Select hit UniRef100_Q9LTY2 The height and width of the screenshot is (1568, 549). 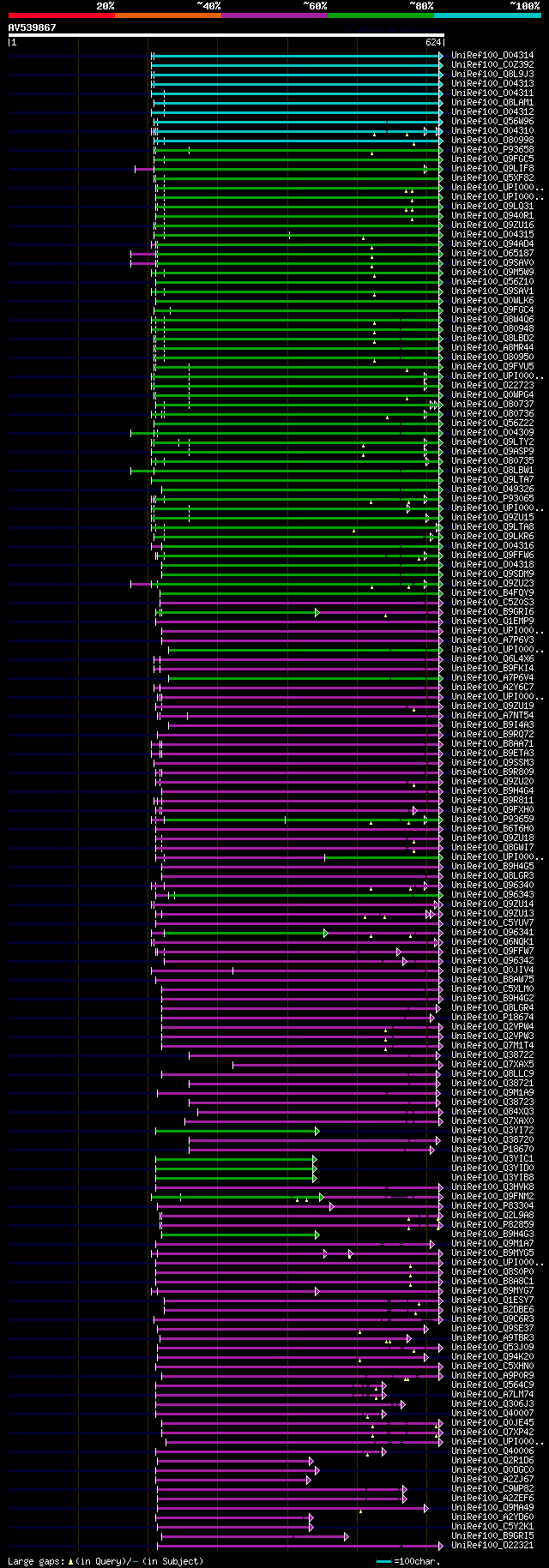click(x=492, y=442)
